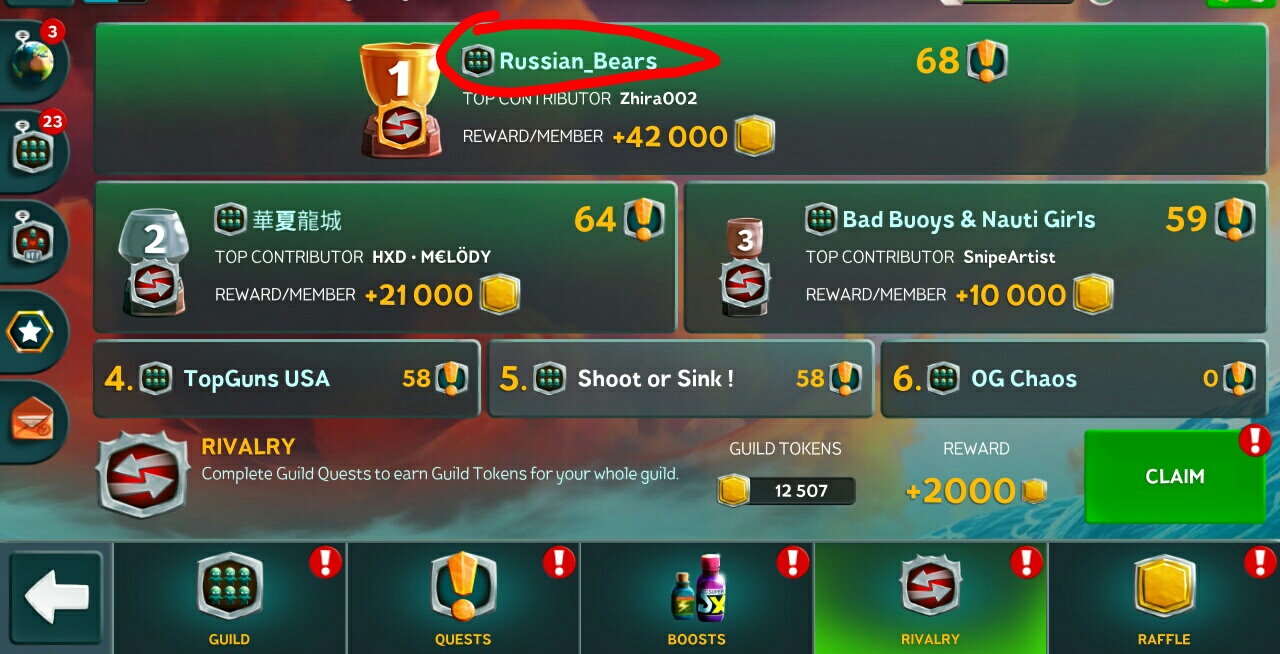The height and width of the screenshot is (654, 1280).
Task: Open the Russian_Bears guild entry
Action: [x=681, y=99]
